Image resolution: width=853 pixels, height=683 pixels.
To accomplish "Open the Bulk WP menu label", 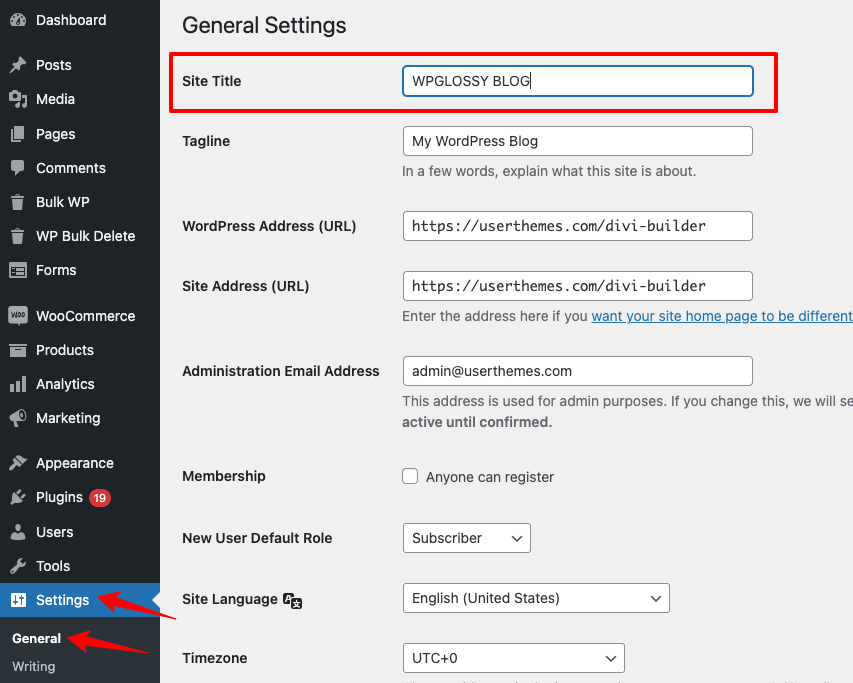I will point(63,202).
